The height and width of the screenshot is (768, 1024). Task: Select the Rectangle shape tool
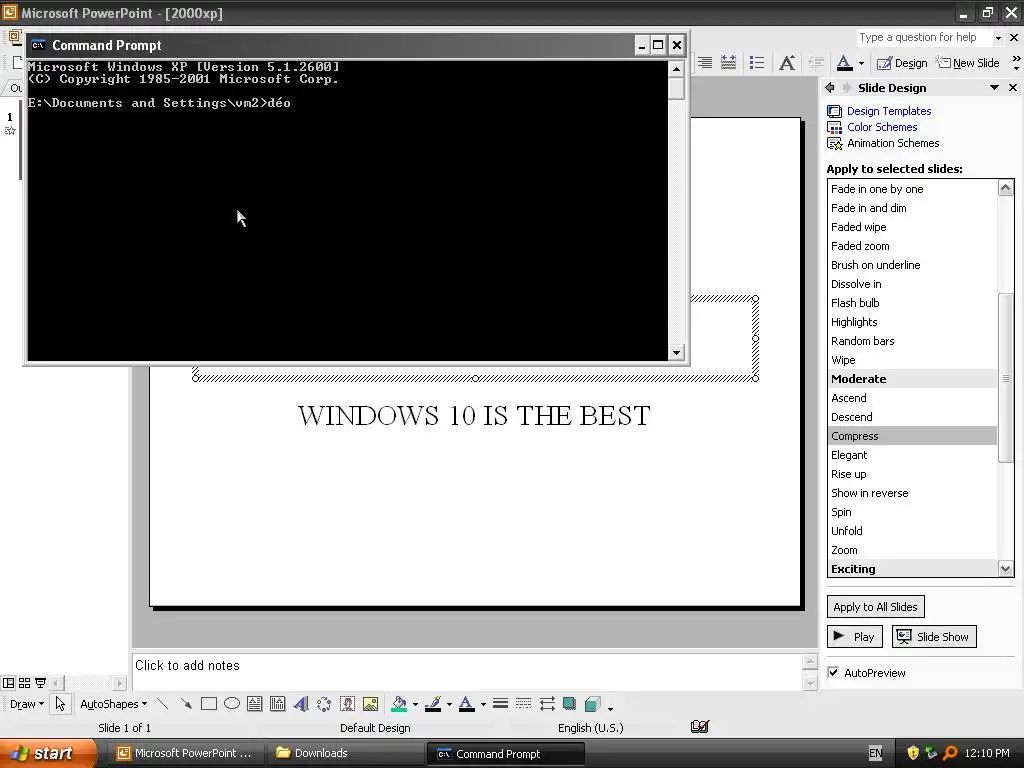click(x=209, y=704)
